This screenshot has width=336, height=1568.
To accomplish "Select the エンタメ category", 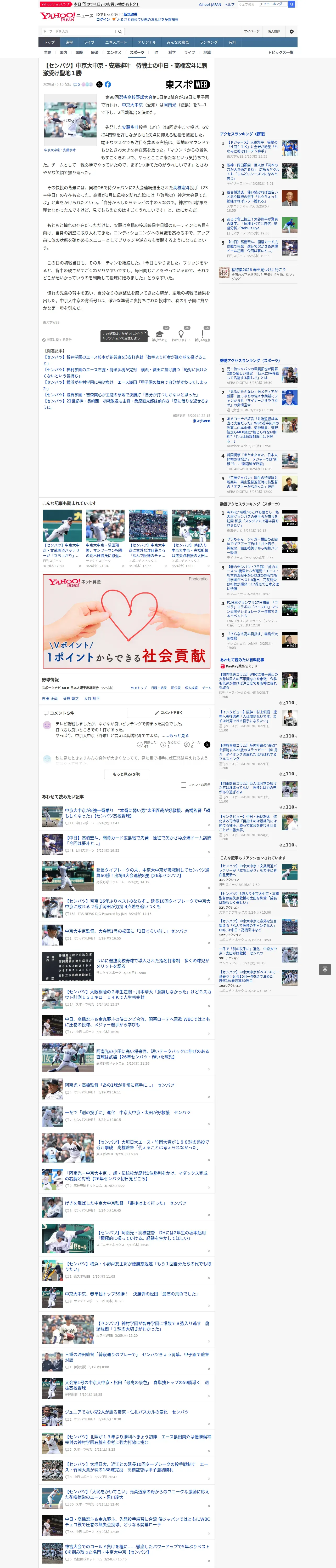I will pyautogui.click(x=114, y=52).
